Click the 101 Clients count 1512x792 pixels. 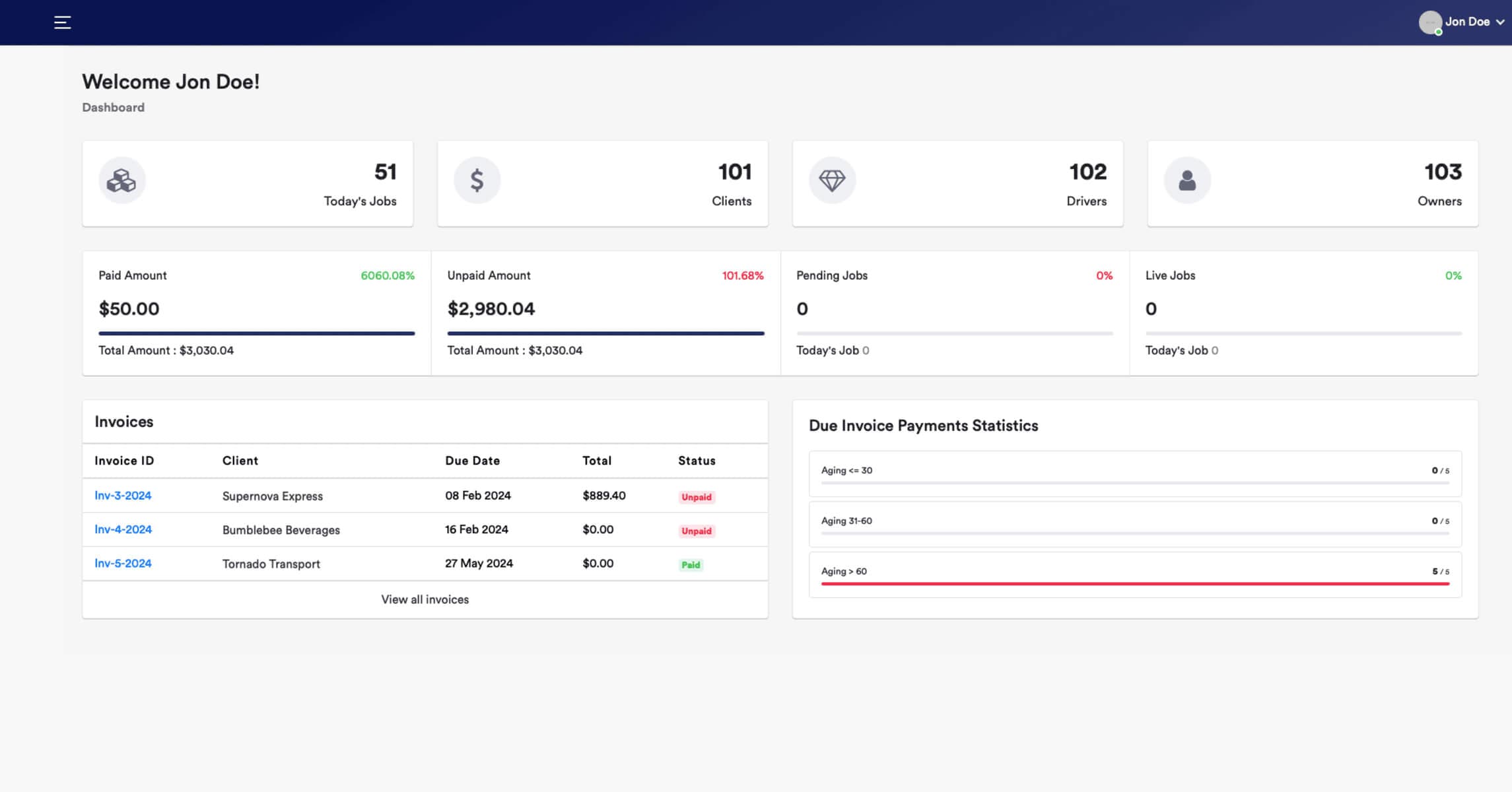[x=735, y=172]
